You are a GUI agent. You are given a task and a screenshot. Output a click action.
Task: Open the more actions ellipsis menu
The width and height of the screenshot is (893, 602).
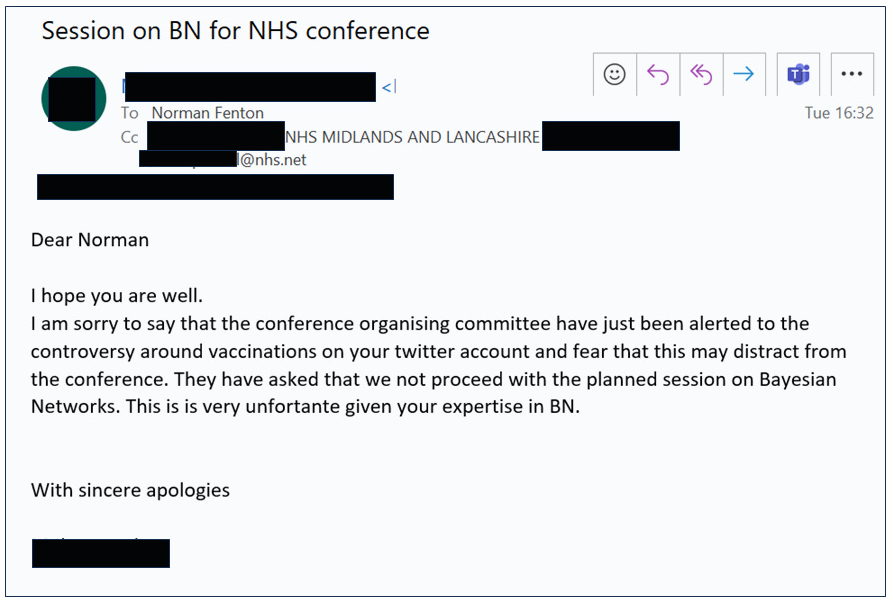(x=852, y=74)
